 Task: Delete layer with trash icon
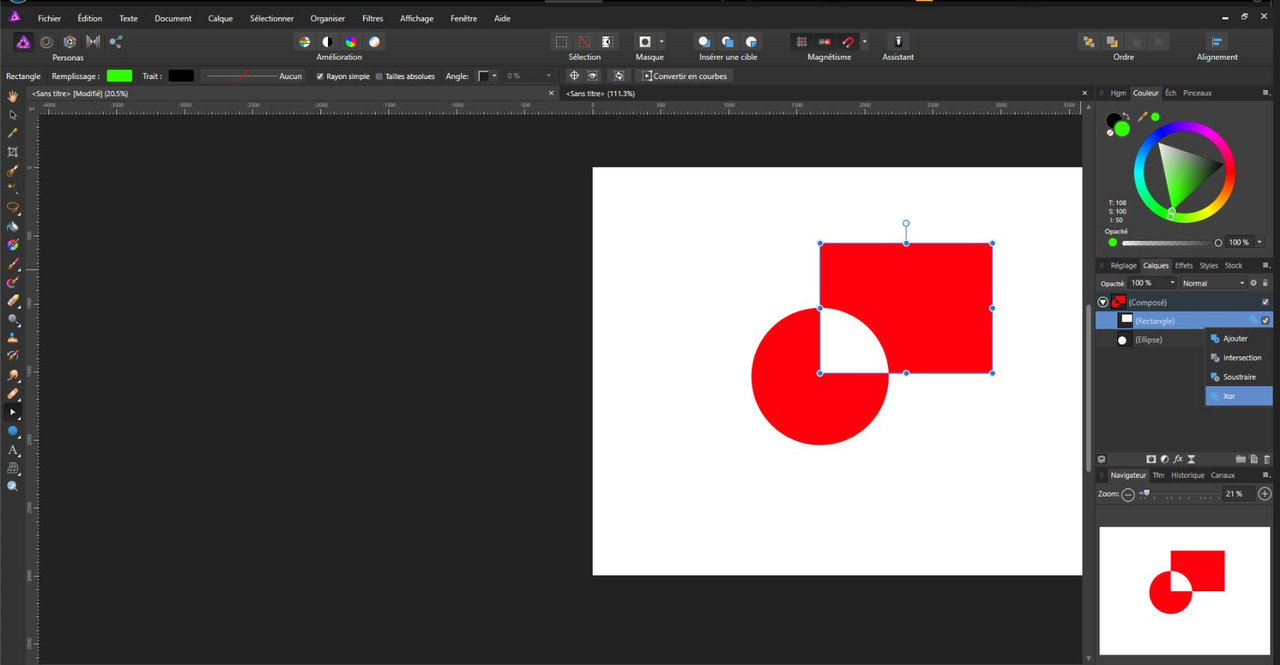click(1266, 459)
